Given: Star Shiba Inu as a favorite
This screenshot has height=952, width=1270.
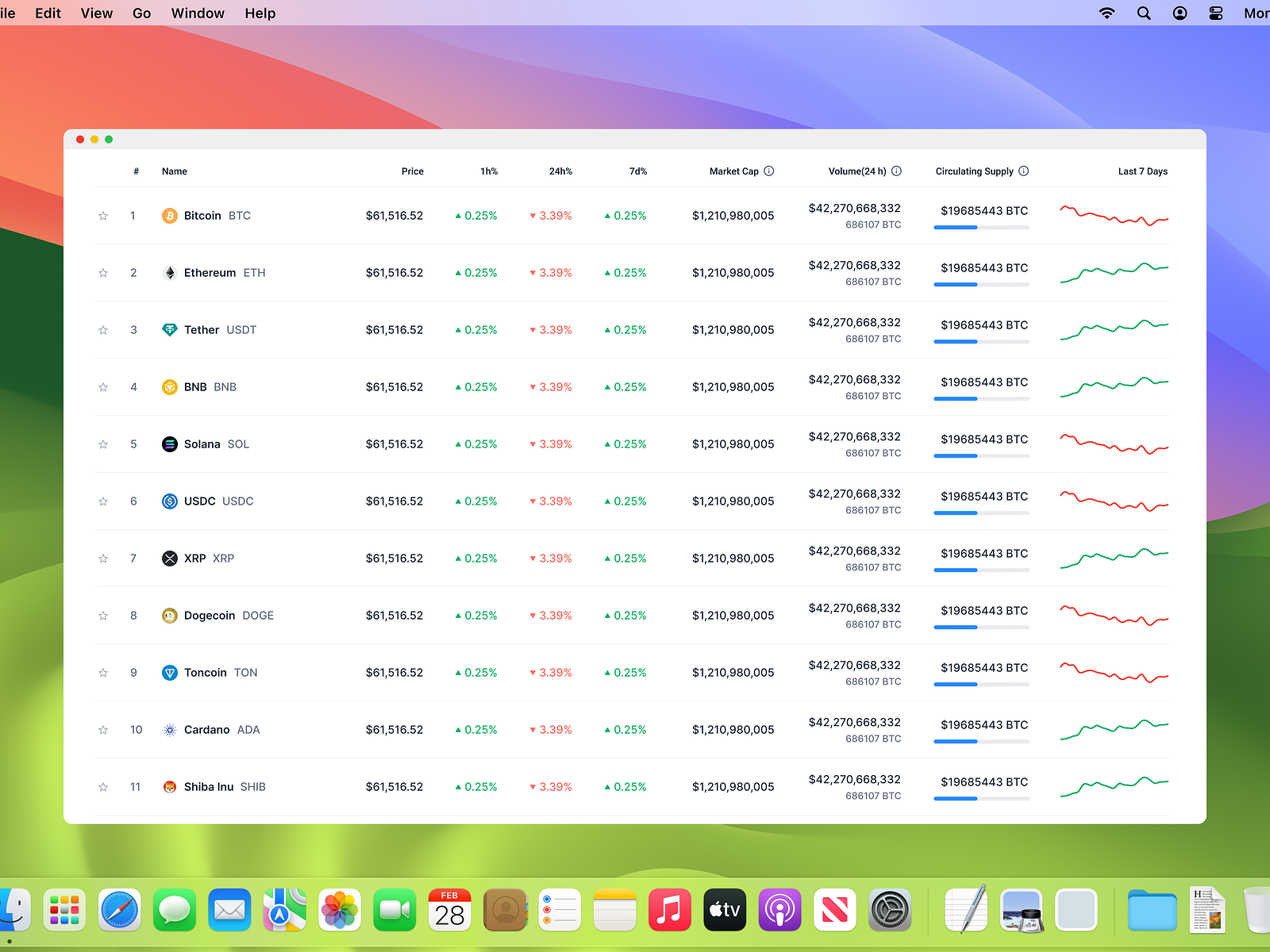Looking at the screenshot, I should 103,787.
